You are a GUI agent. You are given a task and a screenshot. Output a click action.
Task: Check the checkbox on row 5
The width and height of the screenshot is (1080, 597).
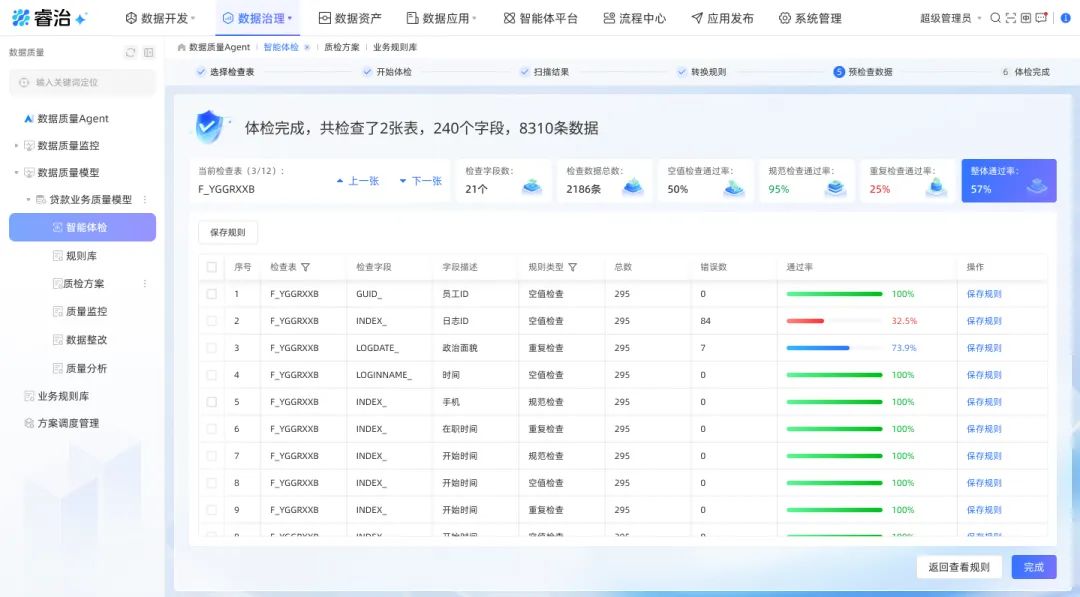point(212,401)
